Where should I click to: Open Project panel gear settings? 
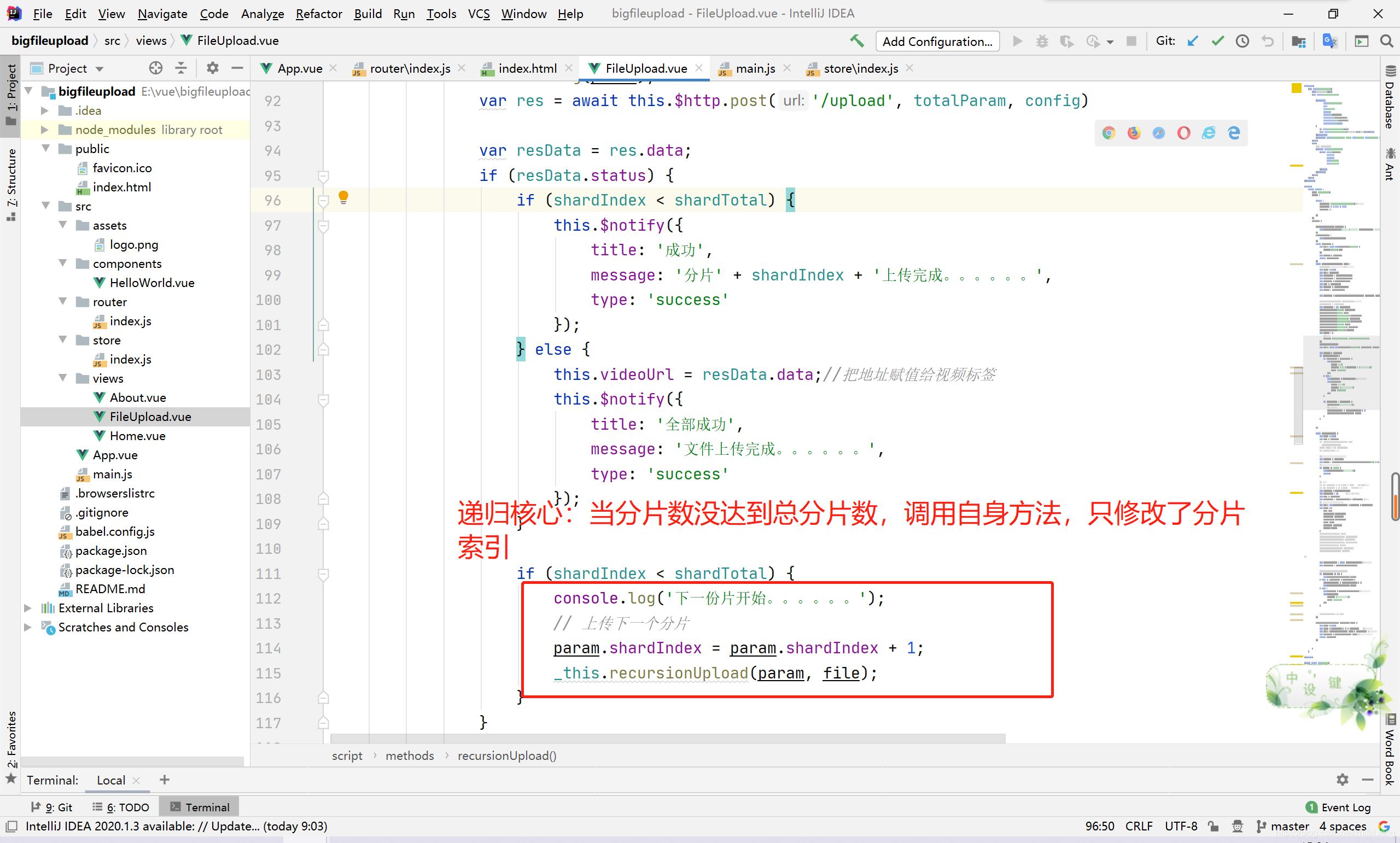[x=212, y=68]
